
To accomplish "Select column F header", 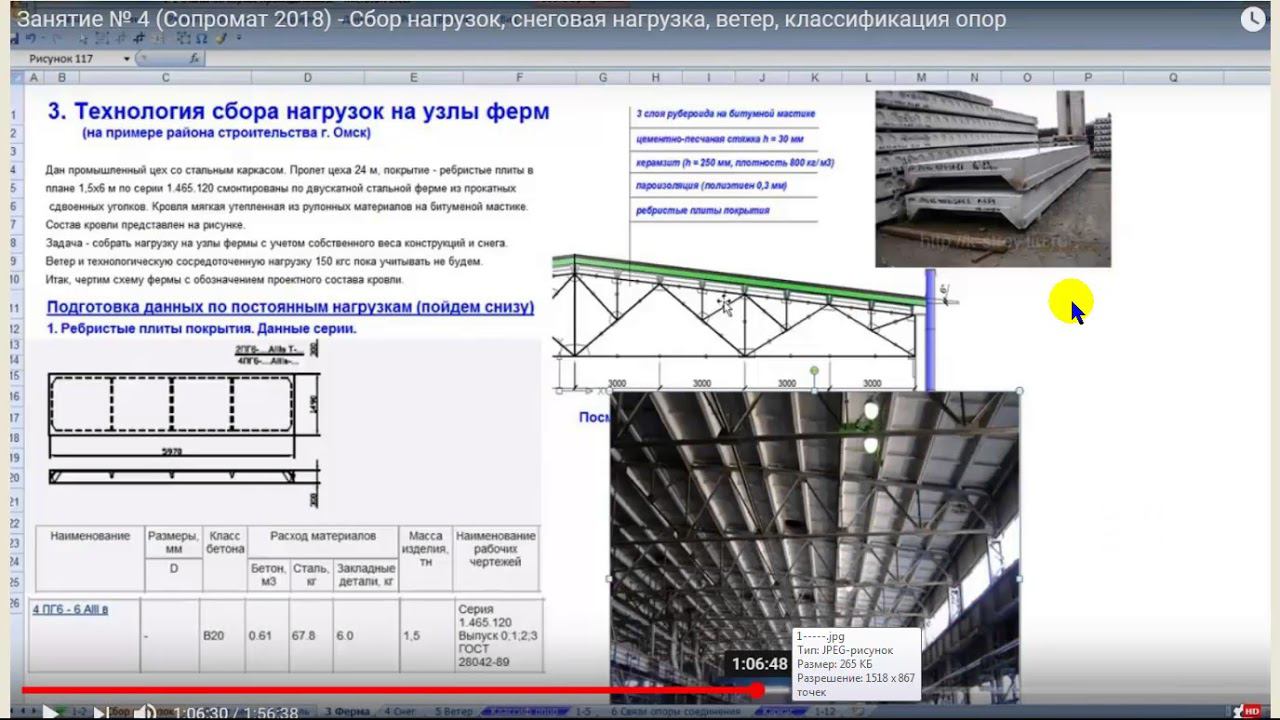I will [x=519, y=77].
